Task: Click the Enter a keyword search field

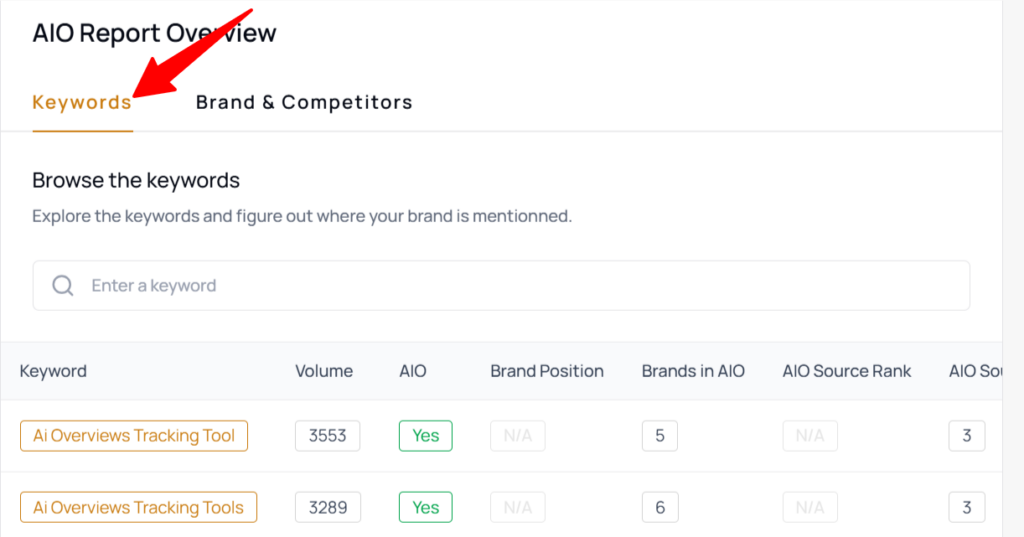Action: click(x=520, y=286)
